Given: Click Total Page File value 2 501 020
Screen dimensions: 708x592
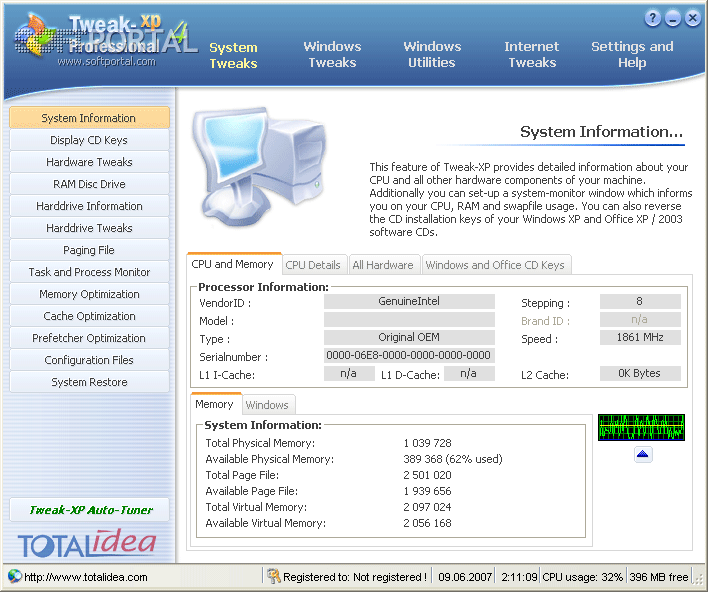Looking at the screenshot, I should coord(428,475).
